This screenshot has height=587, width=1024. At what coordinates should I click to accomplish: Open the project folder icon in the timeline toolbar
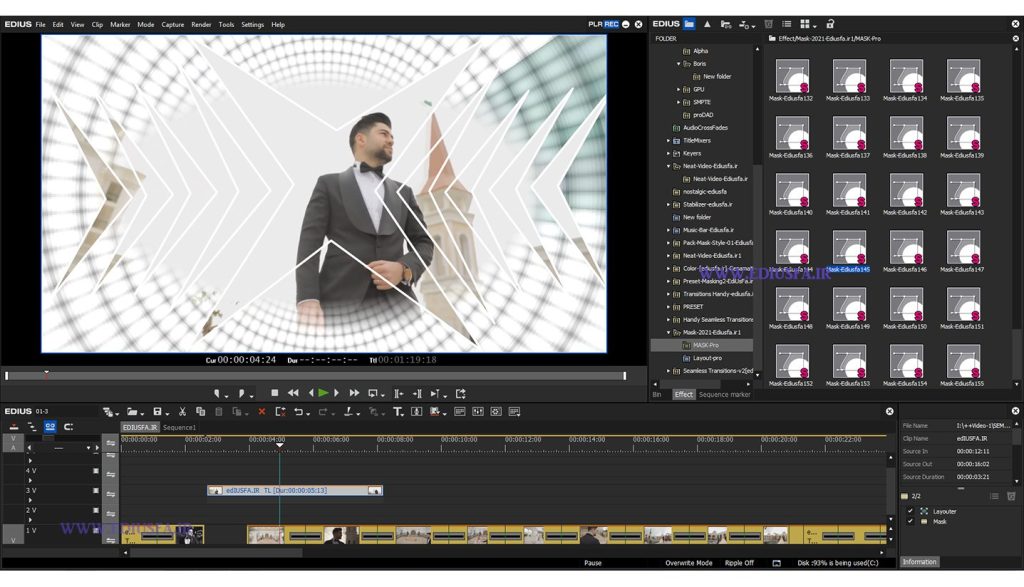[x=132, y=411]
